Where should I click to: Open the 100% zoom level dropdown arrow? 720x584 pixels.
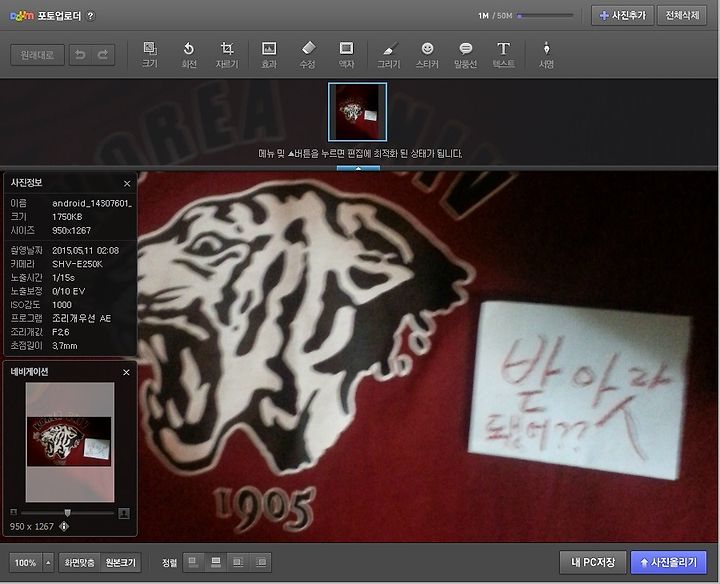point(48,562)
